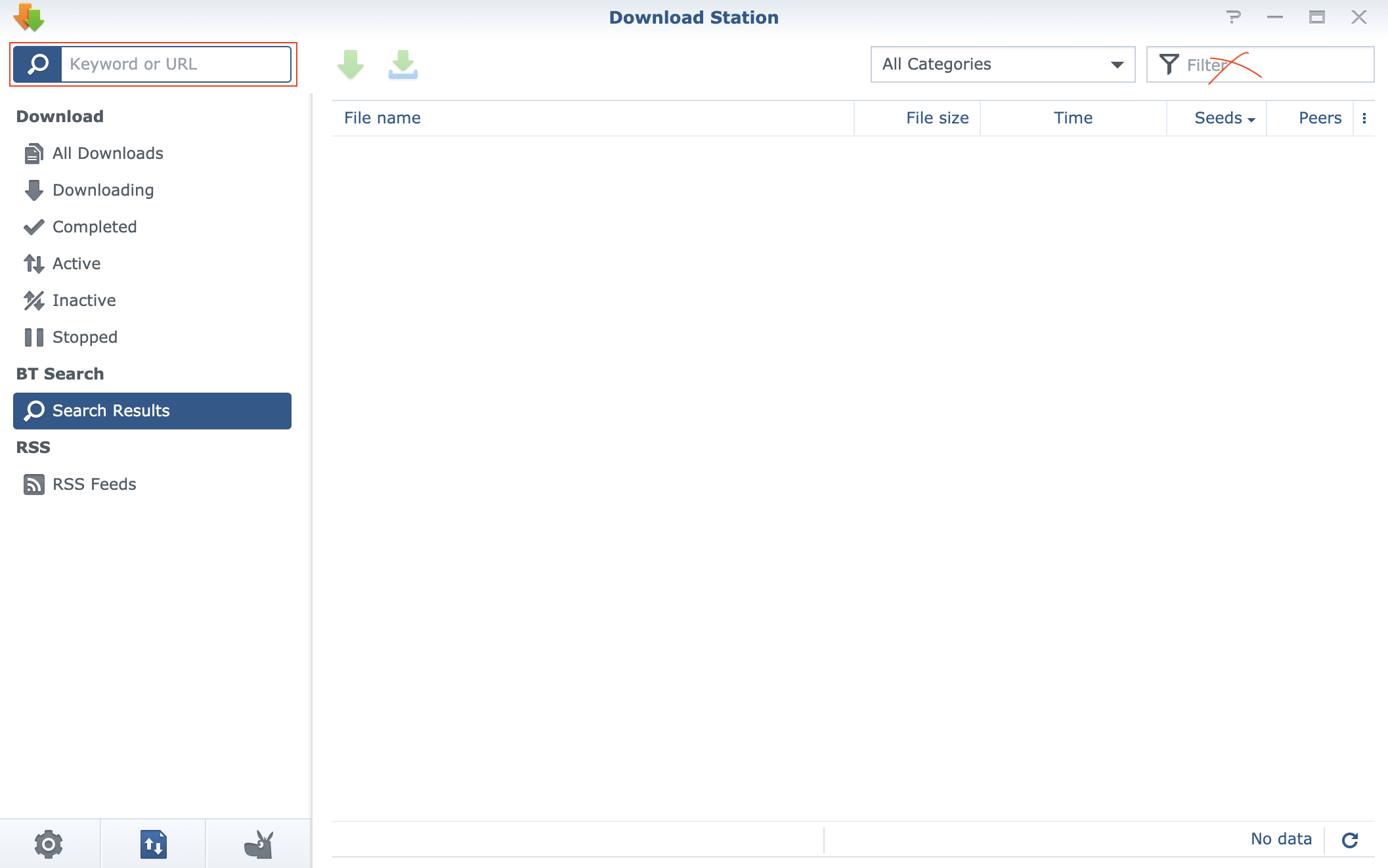Click the green download arrow icon

pos(351,64)
